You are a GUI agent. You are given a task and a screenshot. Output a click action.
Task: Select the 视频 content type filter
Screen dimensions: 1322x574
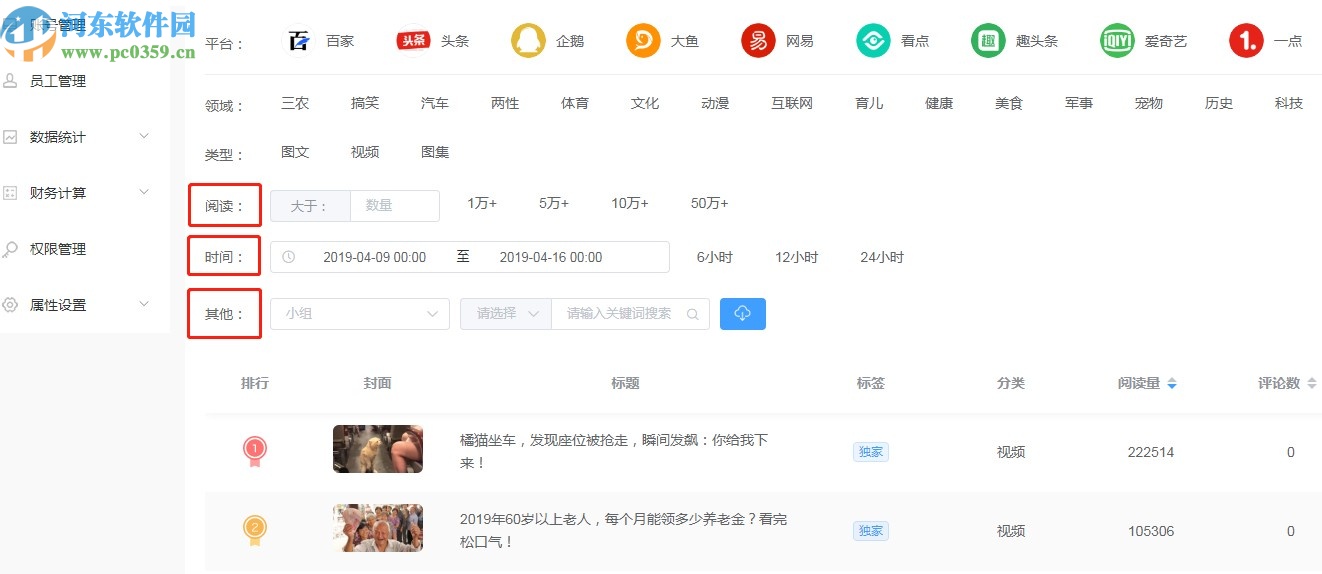pyautogui.click(x=365, y=152)
